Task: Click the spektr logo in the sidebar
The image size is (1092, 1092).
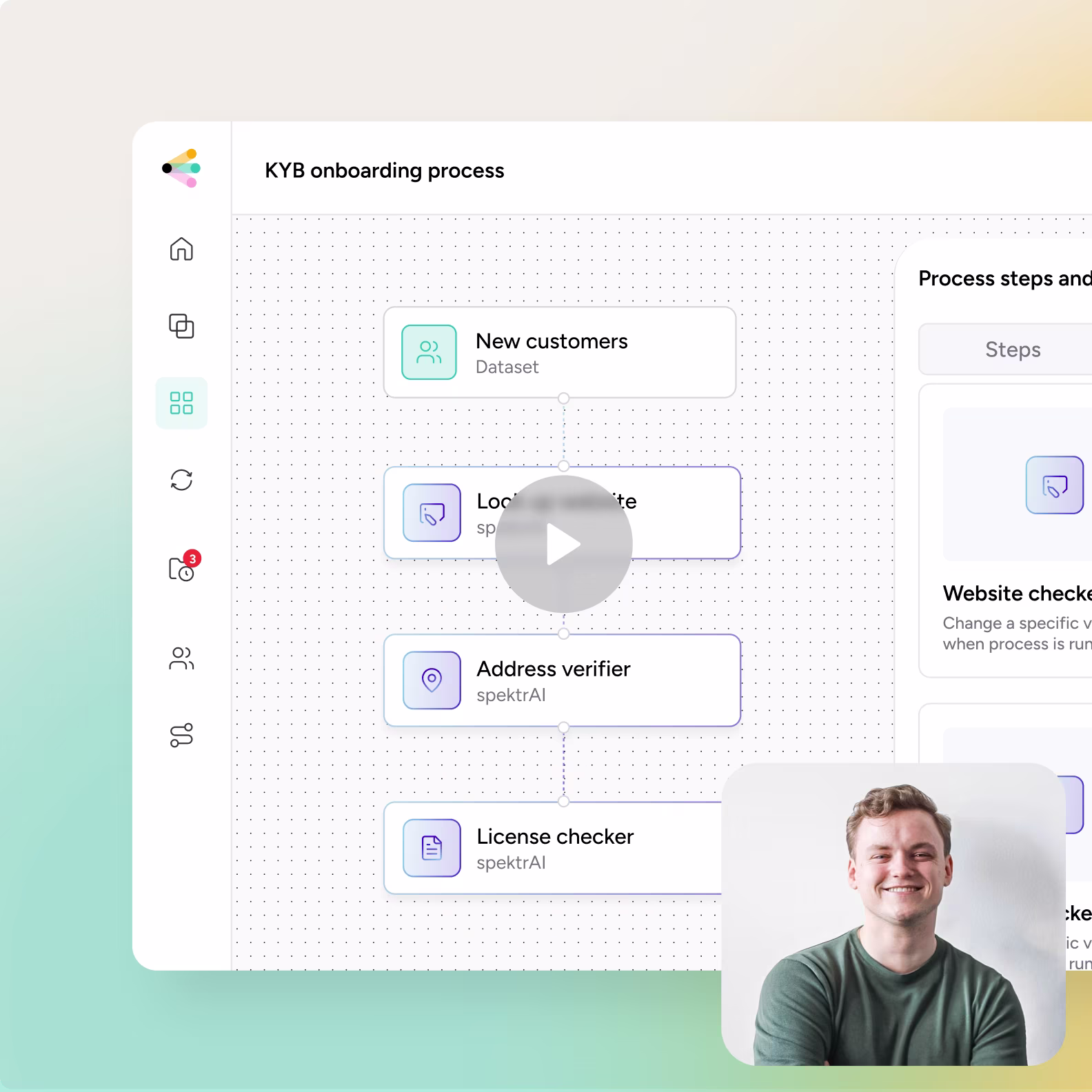Action: [181, 168]
